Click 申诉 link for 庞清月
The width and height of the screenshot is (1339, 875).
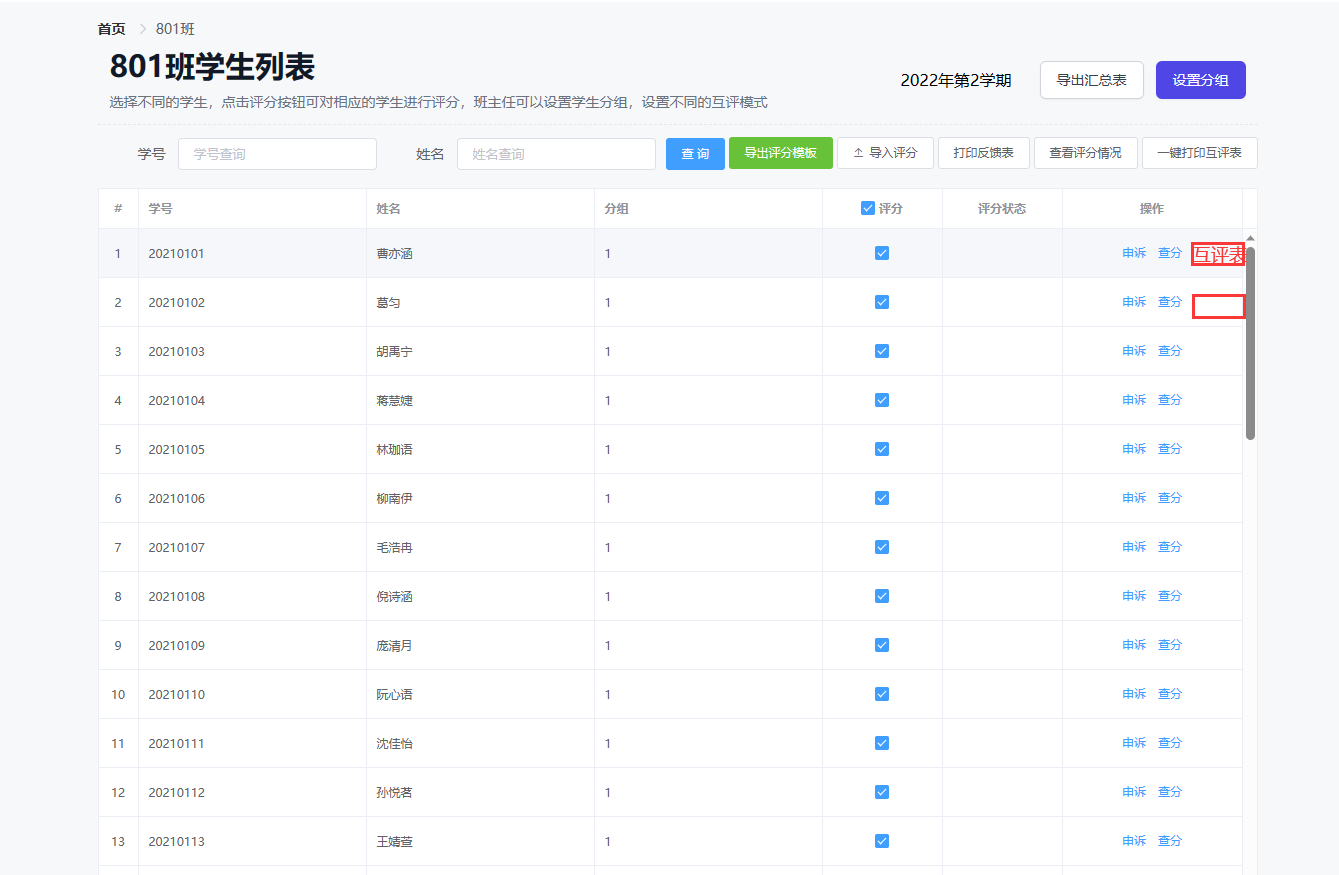(x=1134, y=645)
